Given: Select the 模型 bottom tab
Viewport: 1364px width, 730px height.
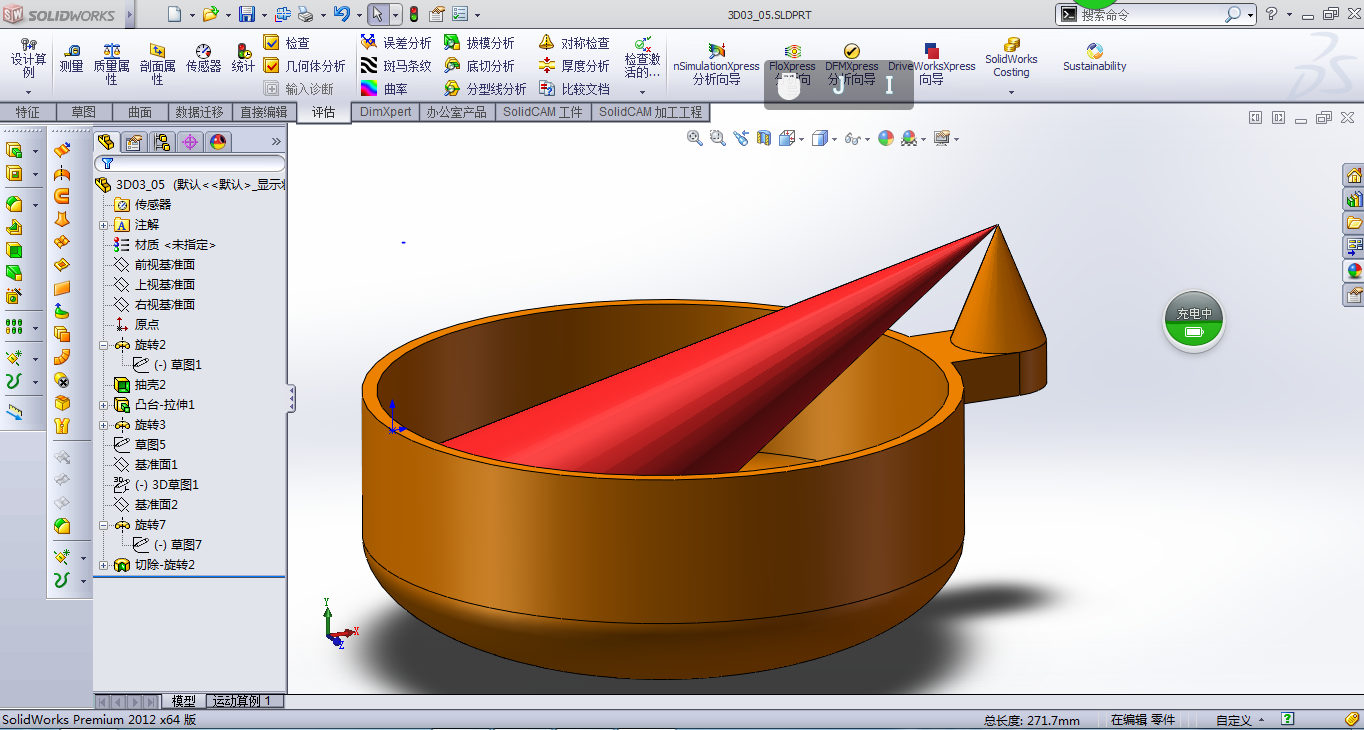Looking at the screenshot, I should 184,701.
